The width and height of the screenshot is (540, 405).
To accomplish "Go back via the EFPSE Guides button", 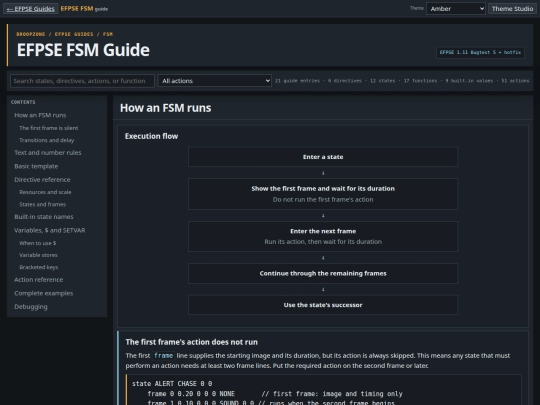I will (x=31, y=9).
